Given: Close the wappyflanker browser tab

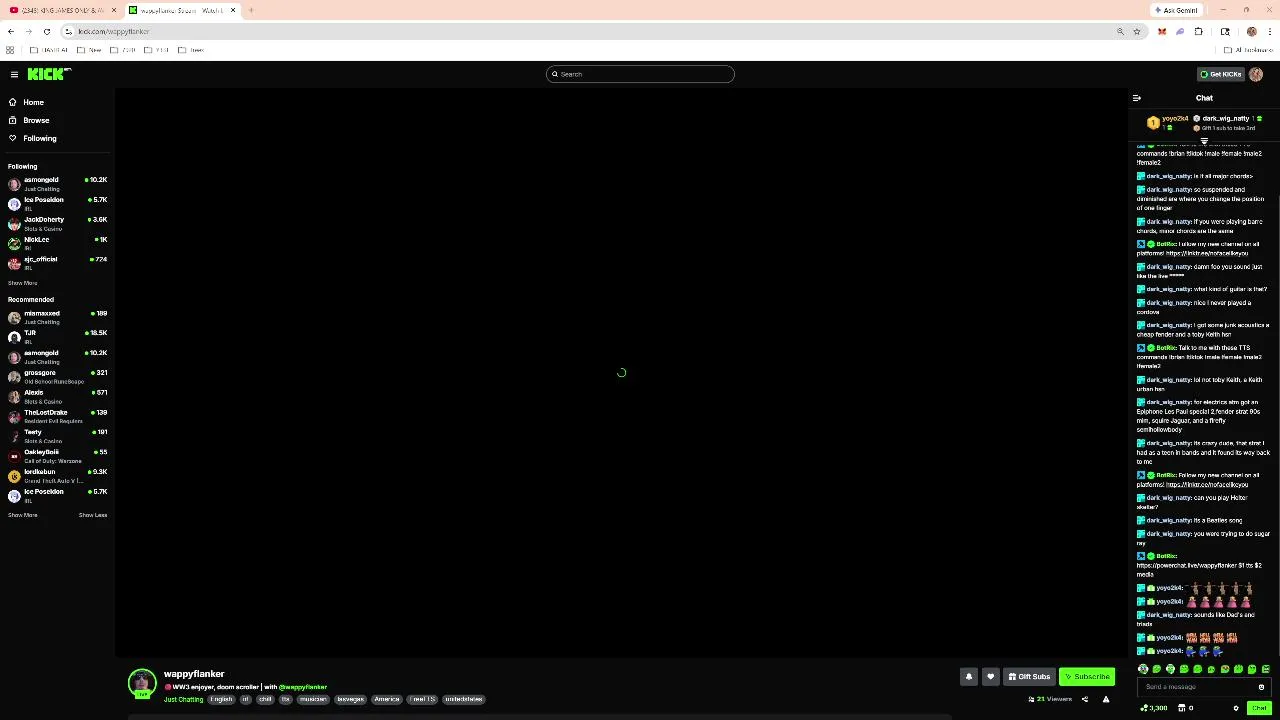Looking at the screenshot, I should pyautogui.click(x=233, y=10).
